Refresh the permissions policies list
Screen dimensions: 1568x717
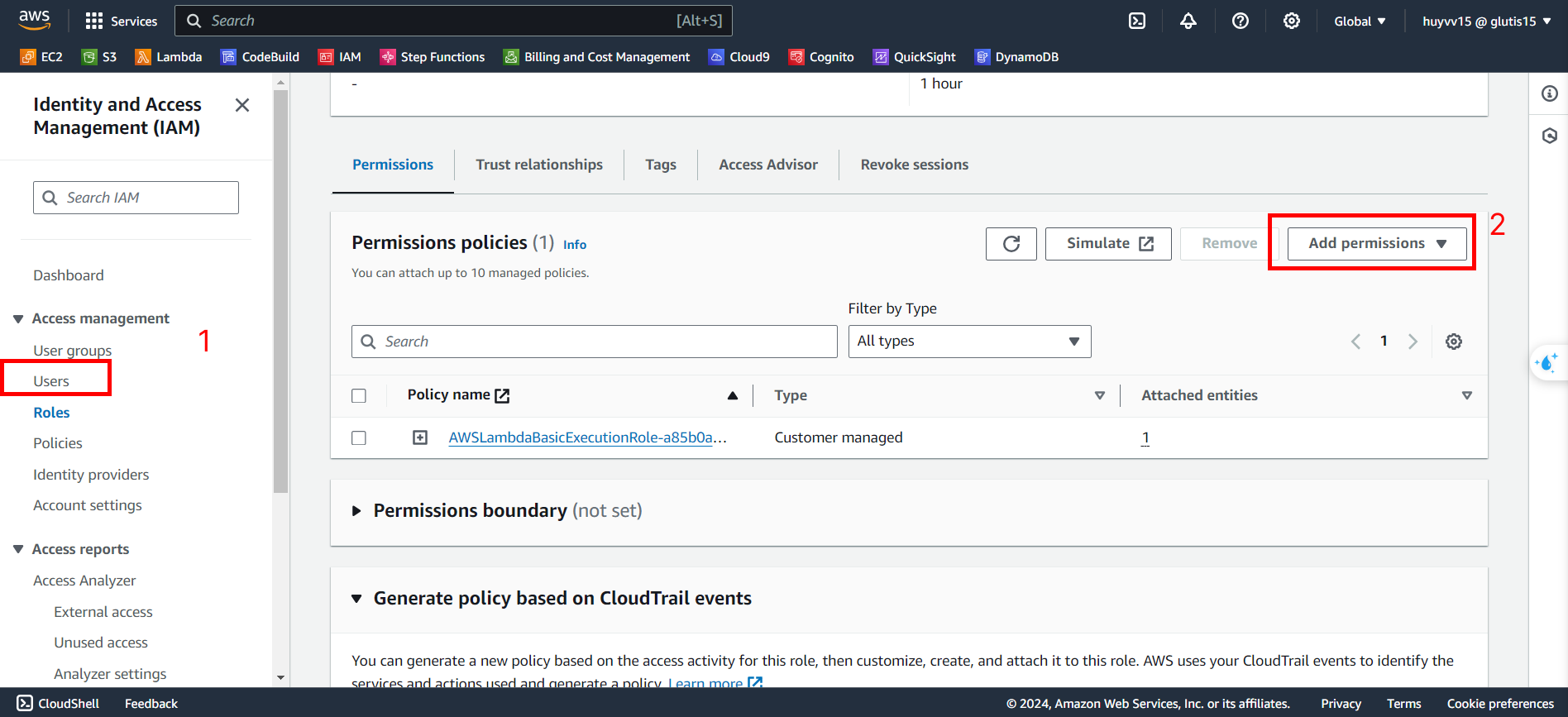coord(1011,244)
